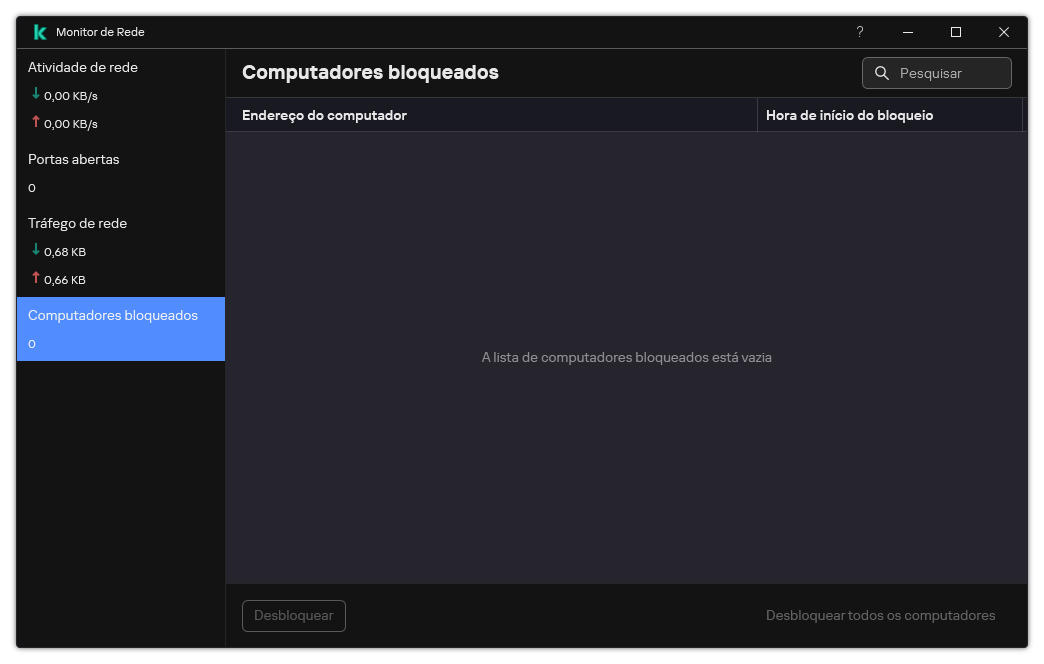The image size is (1044, 664).
Task: Click the red upload arrow under Atividade de rede
Action: coord(35,122)
